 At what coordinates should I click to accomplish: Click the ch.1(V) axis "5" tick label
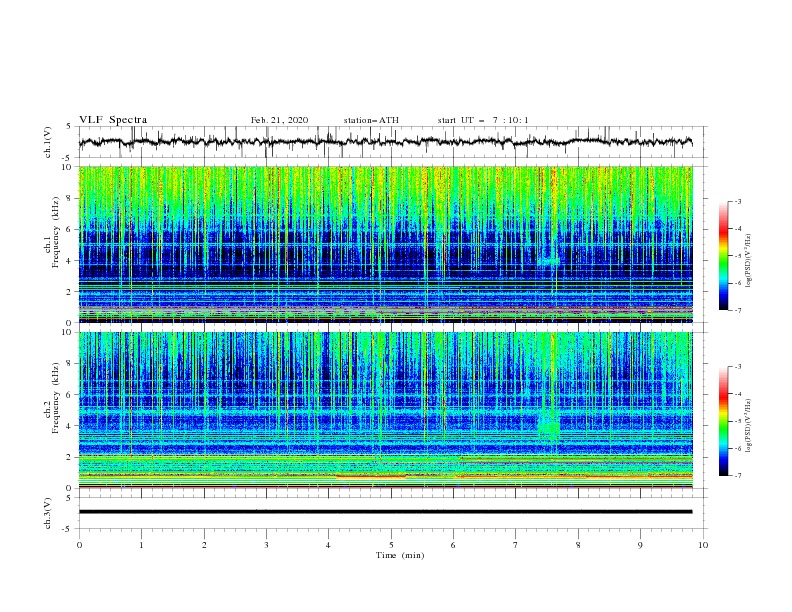point(69,127)
